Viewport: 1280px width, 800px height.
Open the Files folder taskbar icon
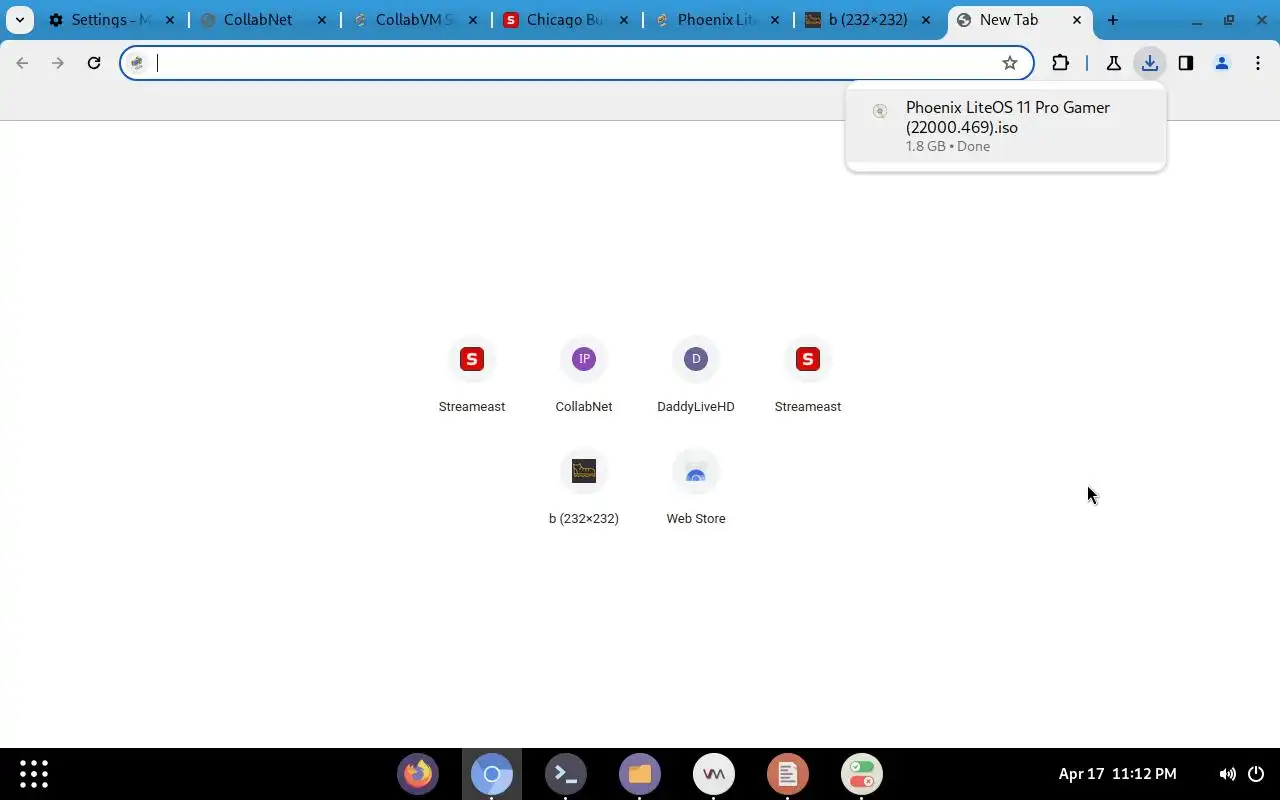click(x=640, y=774)
